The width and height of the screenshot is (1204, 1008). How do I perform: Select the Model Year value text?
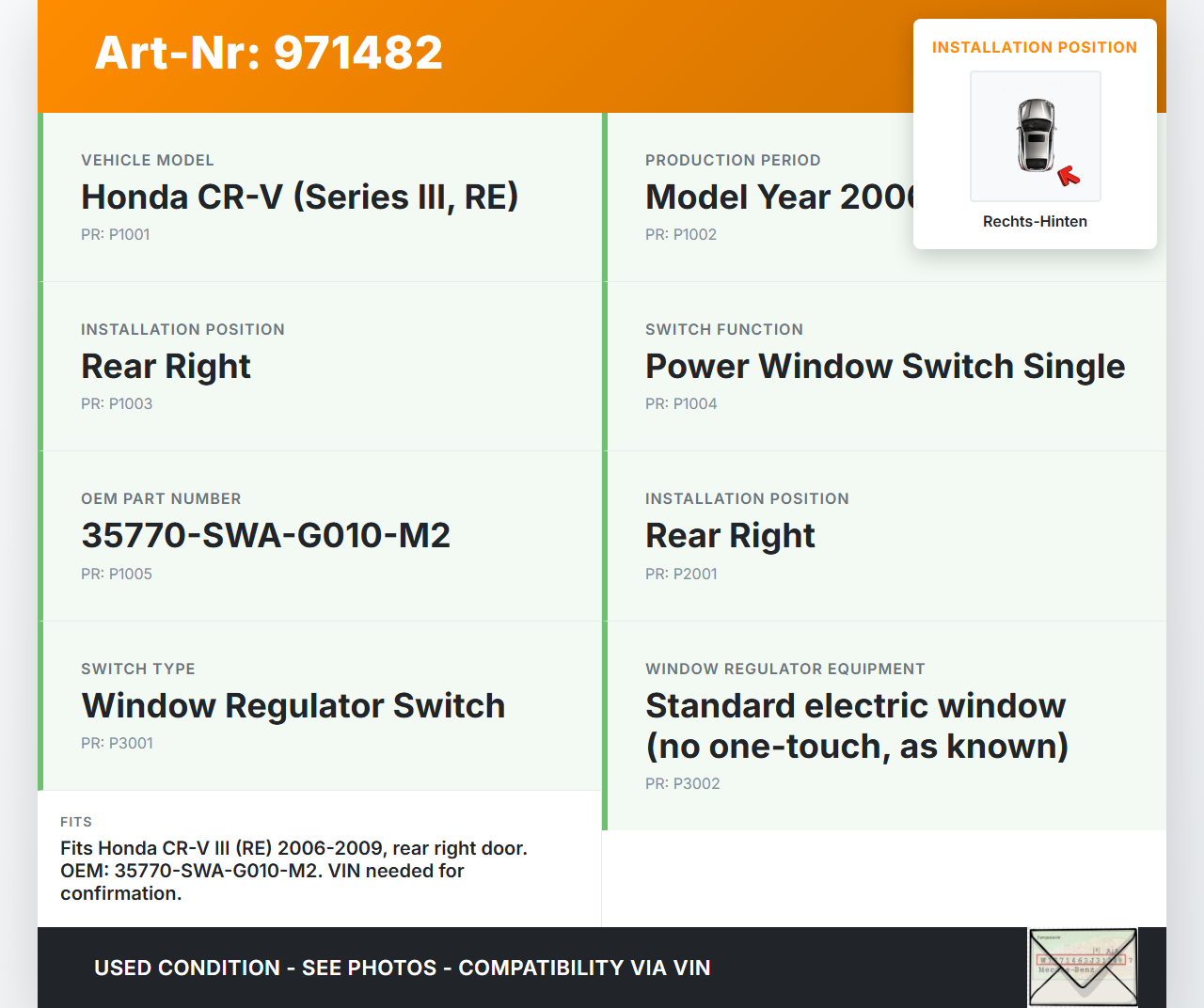(779, 197)
